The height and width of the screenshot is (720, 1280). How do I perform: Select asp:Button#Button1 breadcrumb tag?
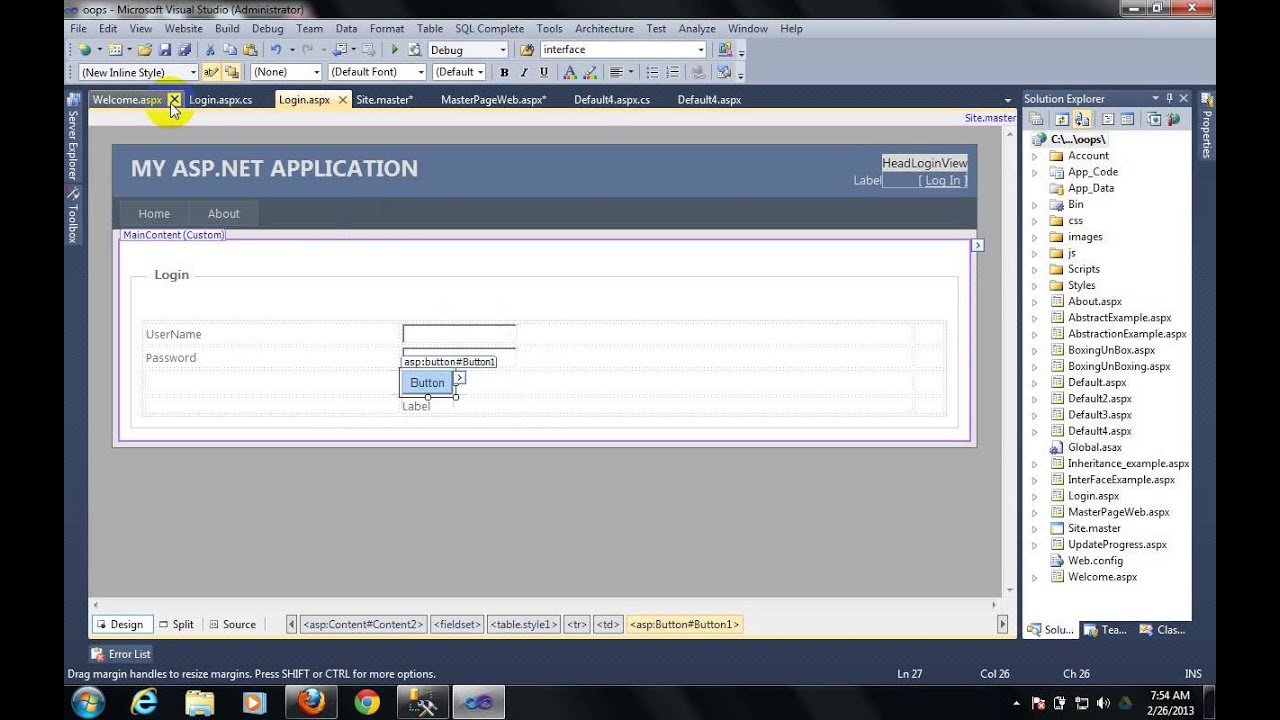click(x=684, y=624)
